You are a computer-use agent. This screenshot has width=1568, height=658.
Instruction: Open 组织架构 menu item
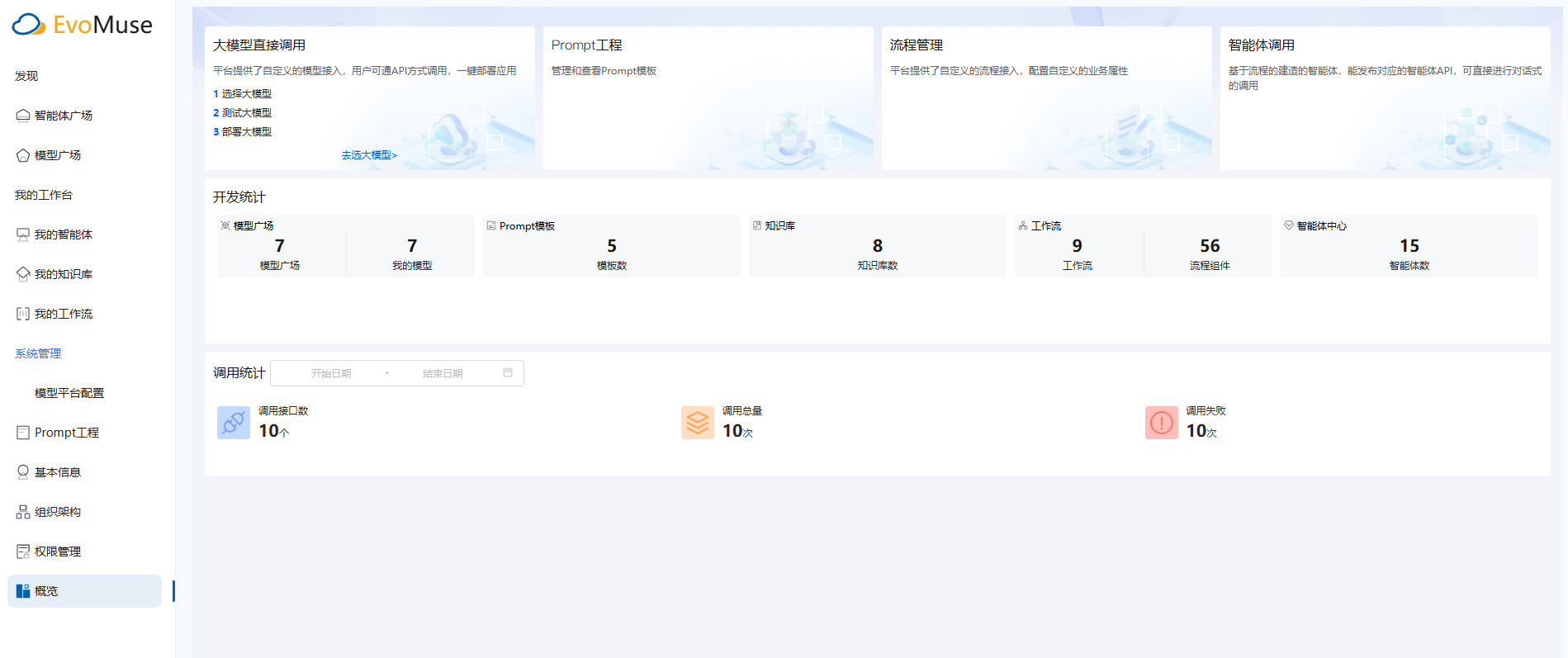pos(84,512)
